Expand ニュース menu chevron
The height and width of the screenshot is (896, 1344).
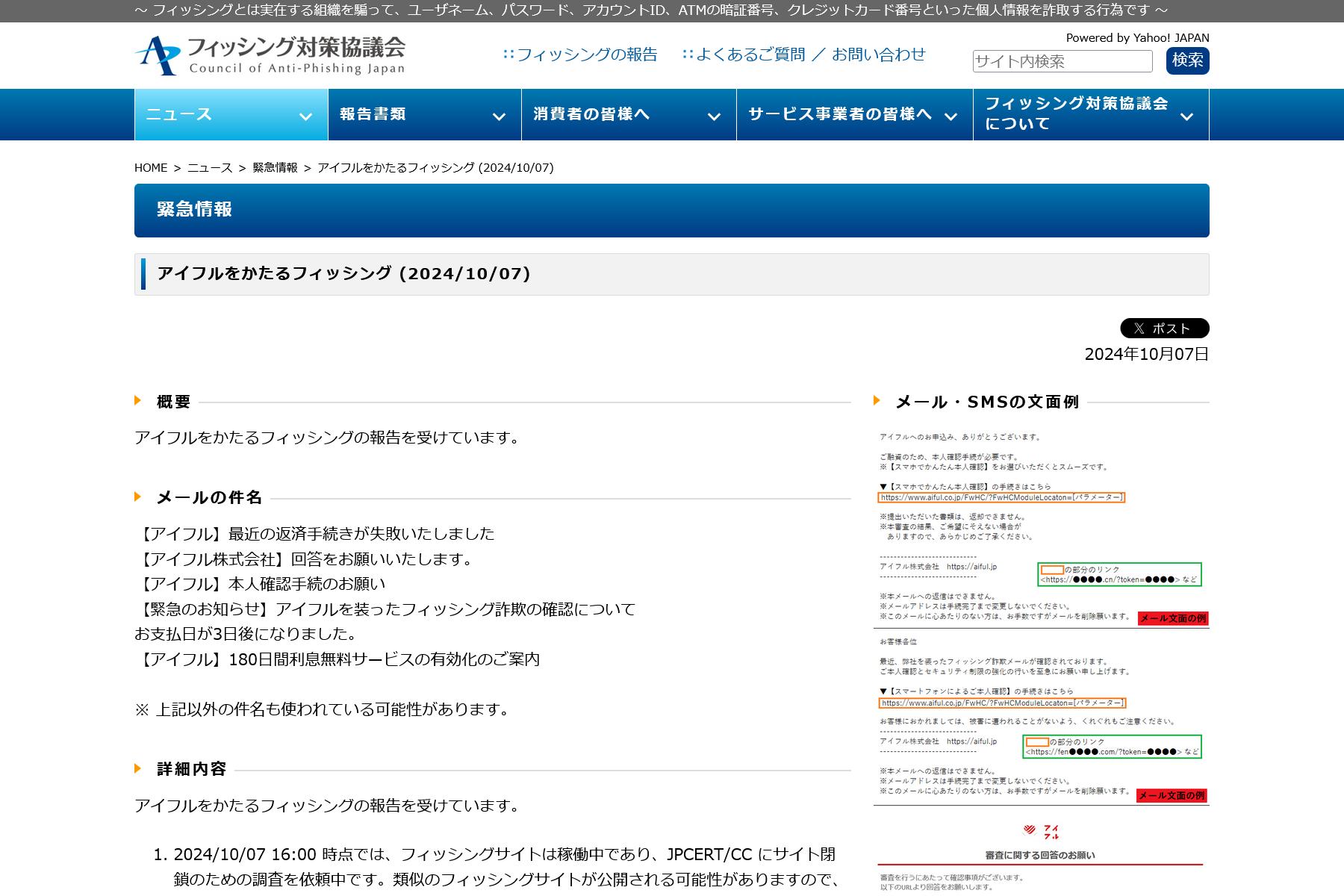click(x=305, y=116)
